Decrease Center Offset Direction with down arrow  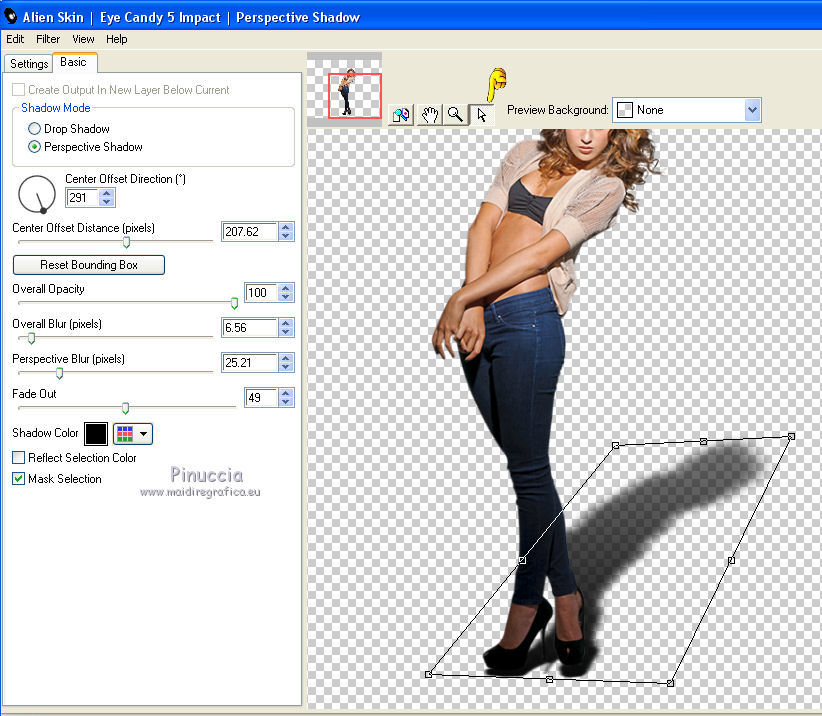point(107,202)
